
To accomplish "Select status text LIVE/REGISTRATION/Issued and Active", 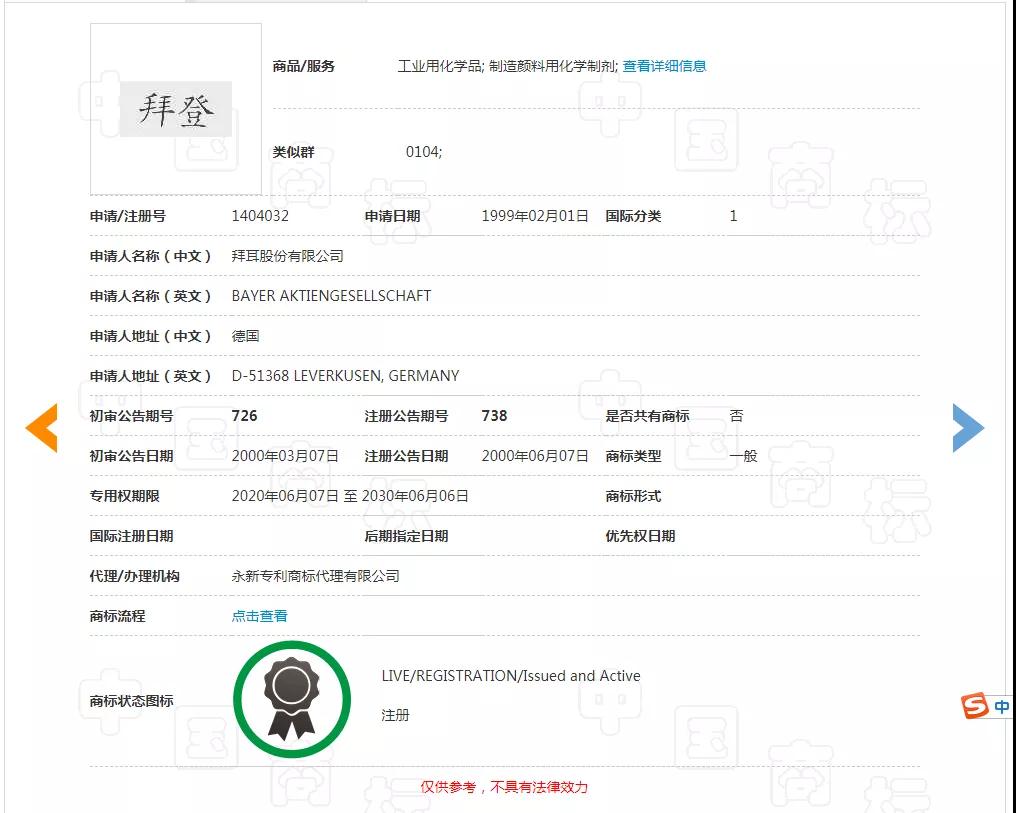I will point(511,676).
